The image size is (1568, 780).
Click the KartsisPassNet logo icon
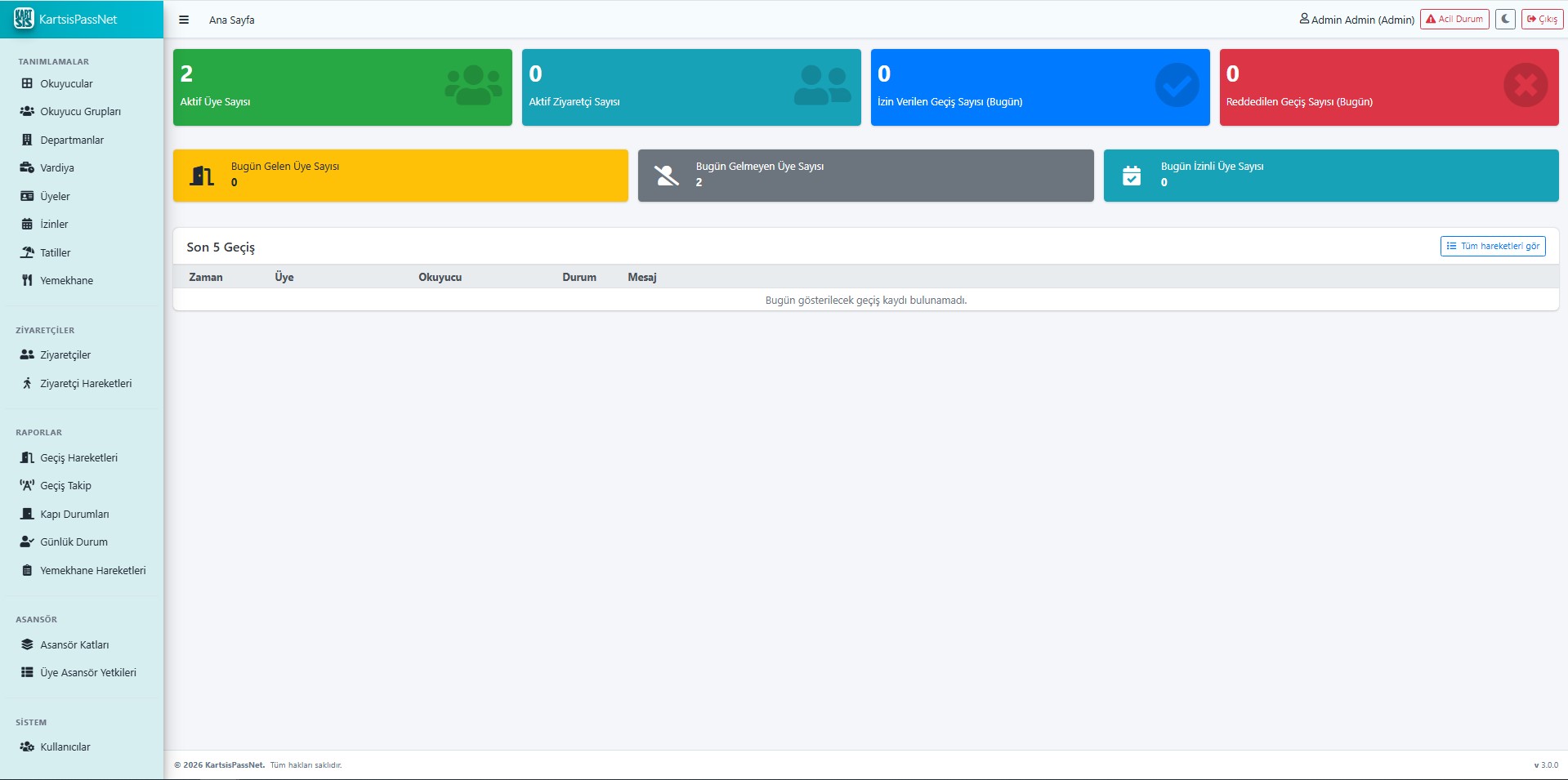24,19
